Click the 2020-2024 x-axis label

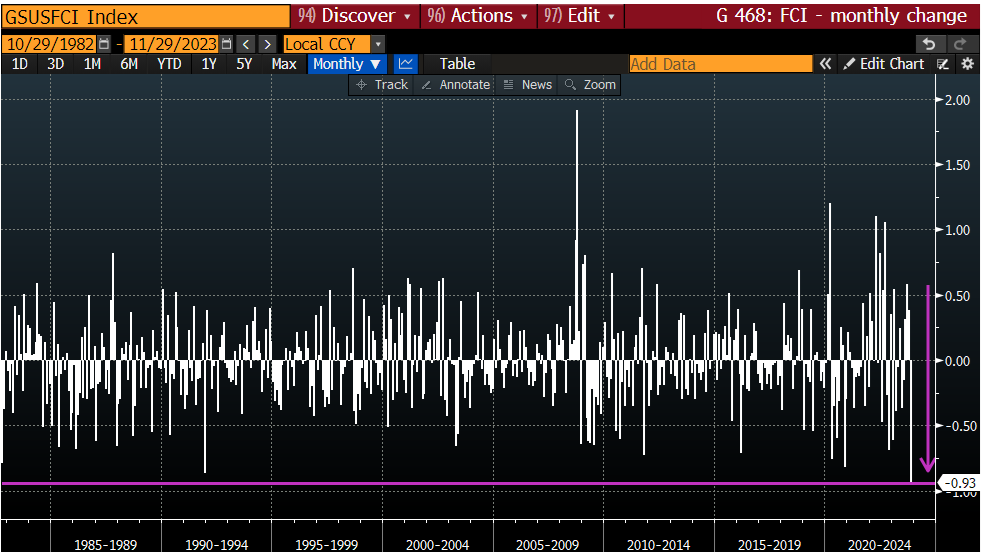point(879,545)
